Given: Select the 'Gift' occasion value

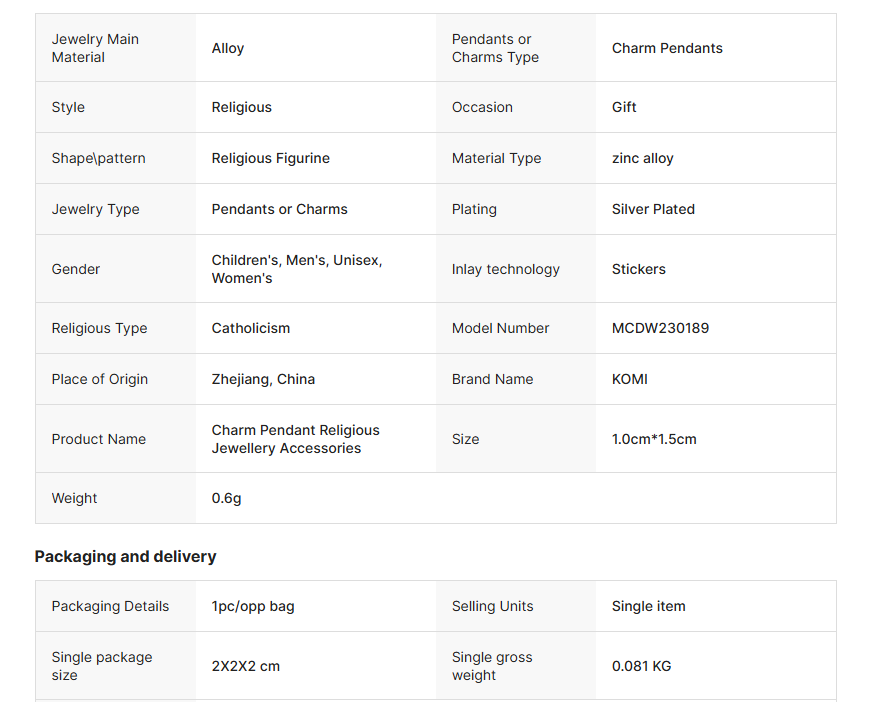Looking at the screenshot, I should pos(624,107).
